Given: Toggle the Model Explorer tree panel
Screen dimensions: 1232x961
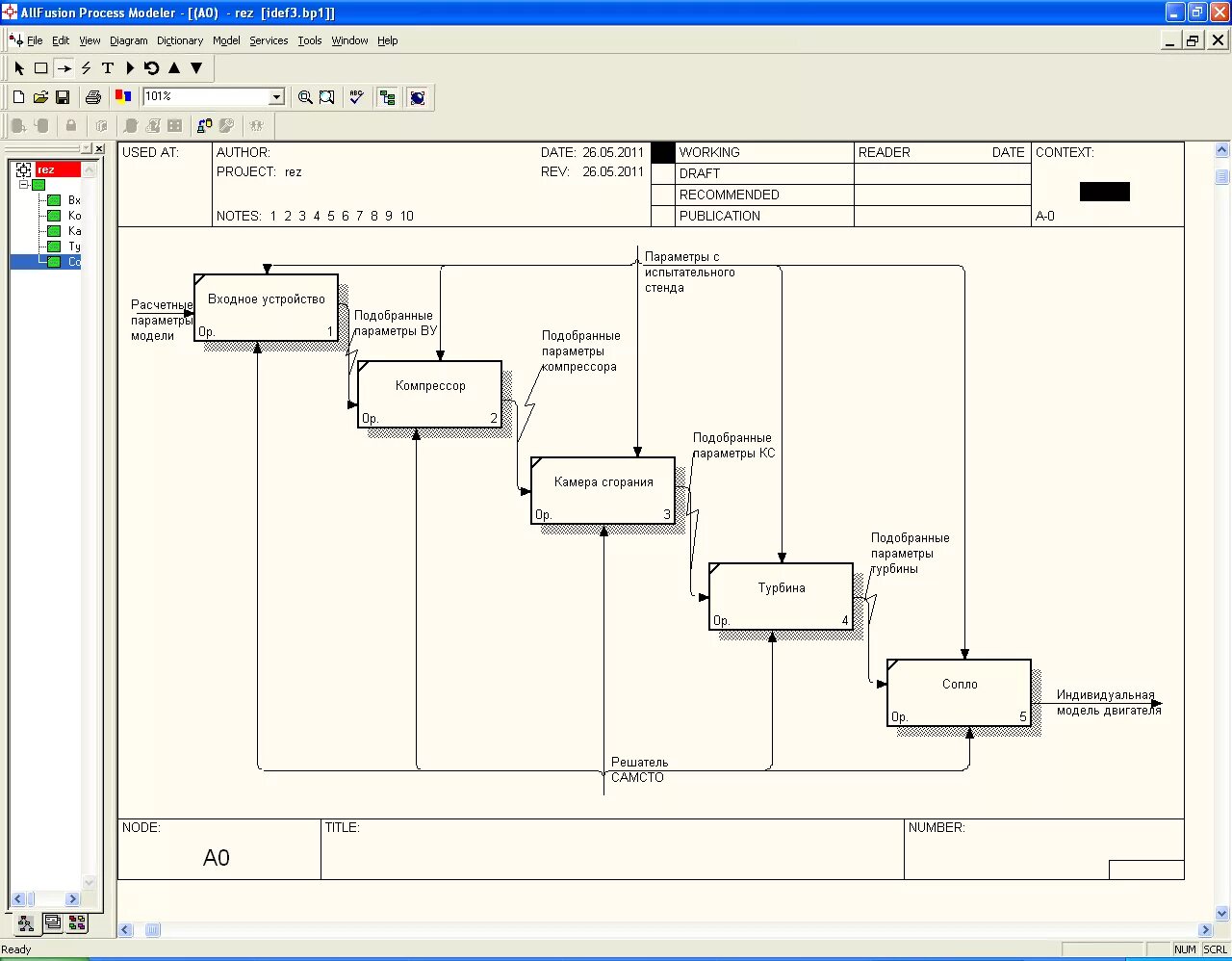Looking at the screenshot, I should (x=388, y=97).
